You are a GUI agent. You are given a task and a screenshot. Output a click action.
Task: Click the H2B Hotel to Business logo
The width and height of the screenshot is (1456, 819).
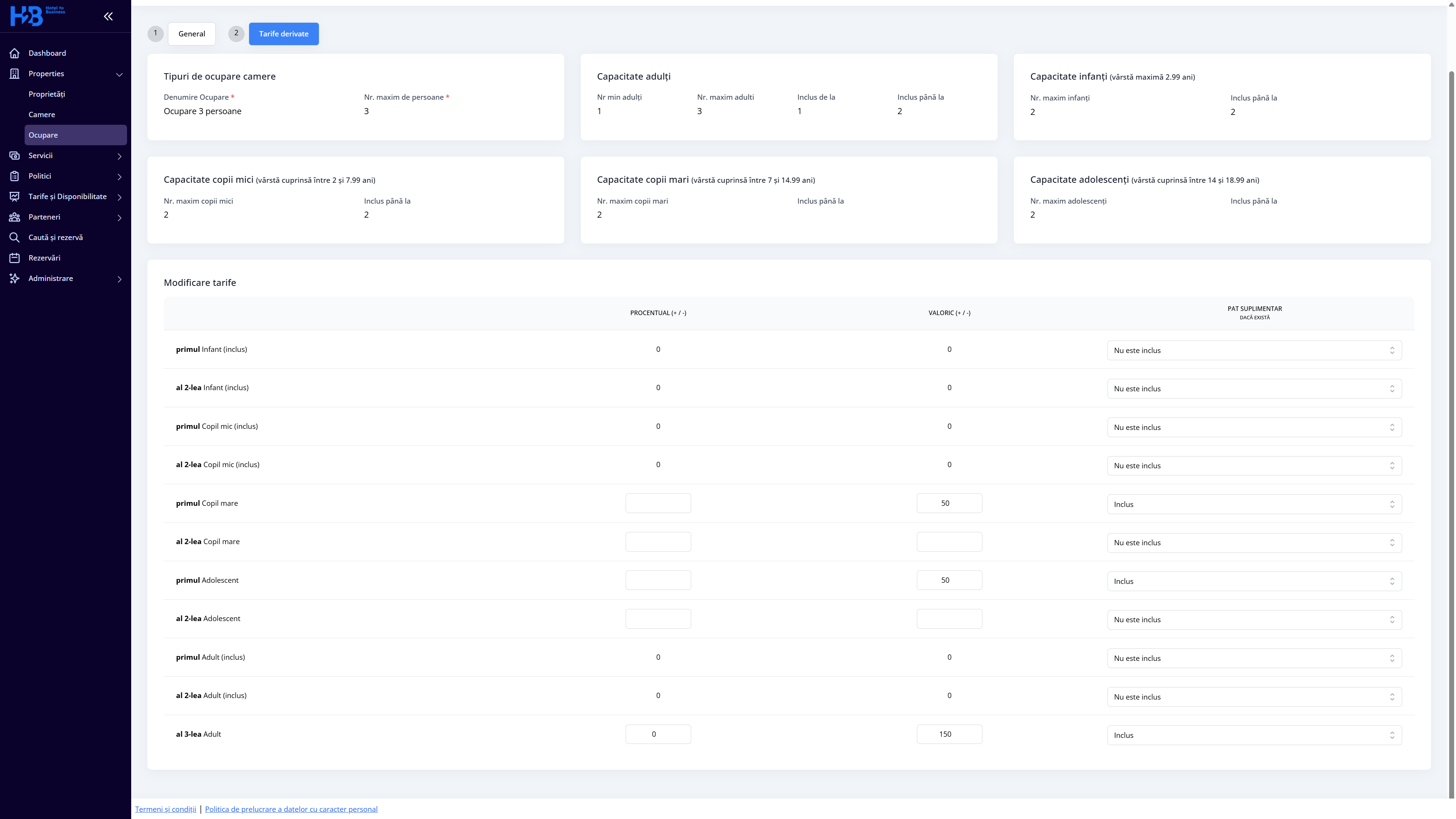point(37,16)
